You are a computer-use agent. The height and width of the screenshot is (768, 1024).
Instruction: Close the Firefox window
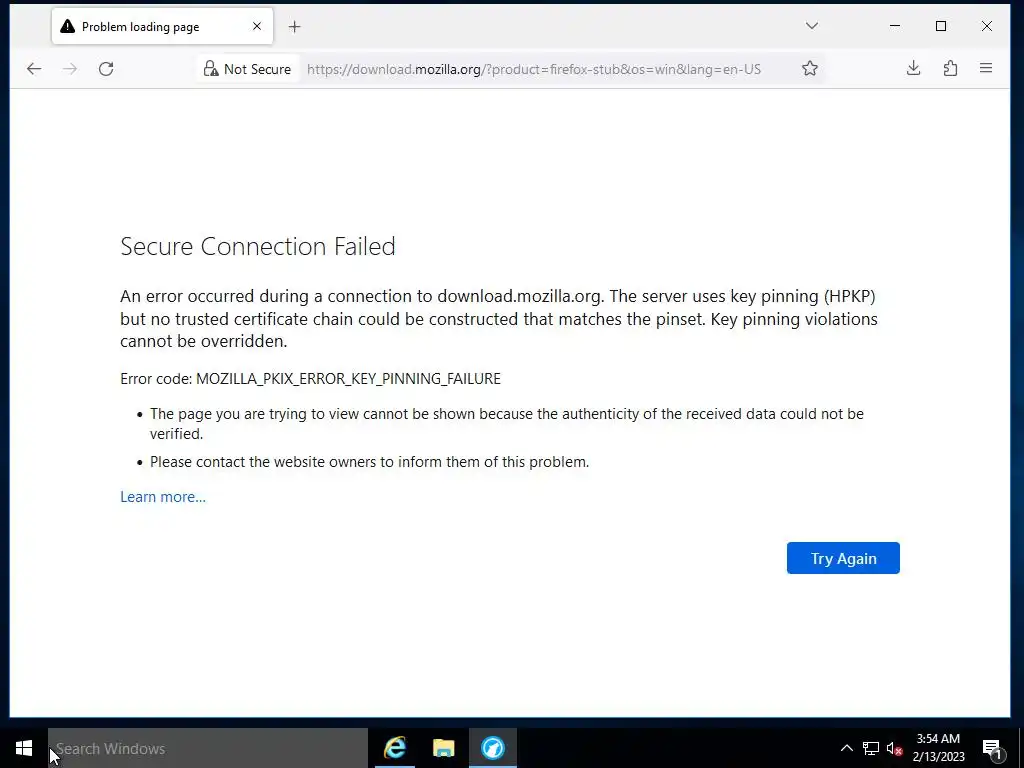pos(987,26)
